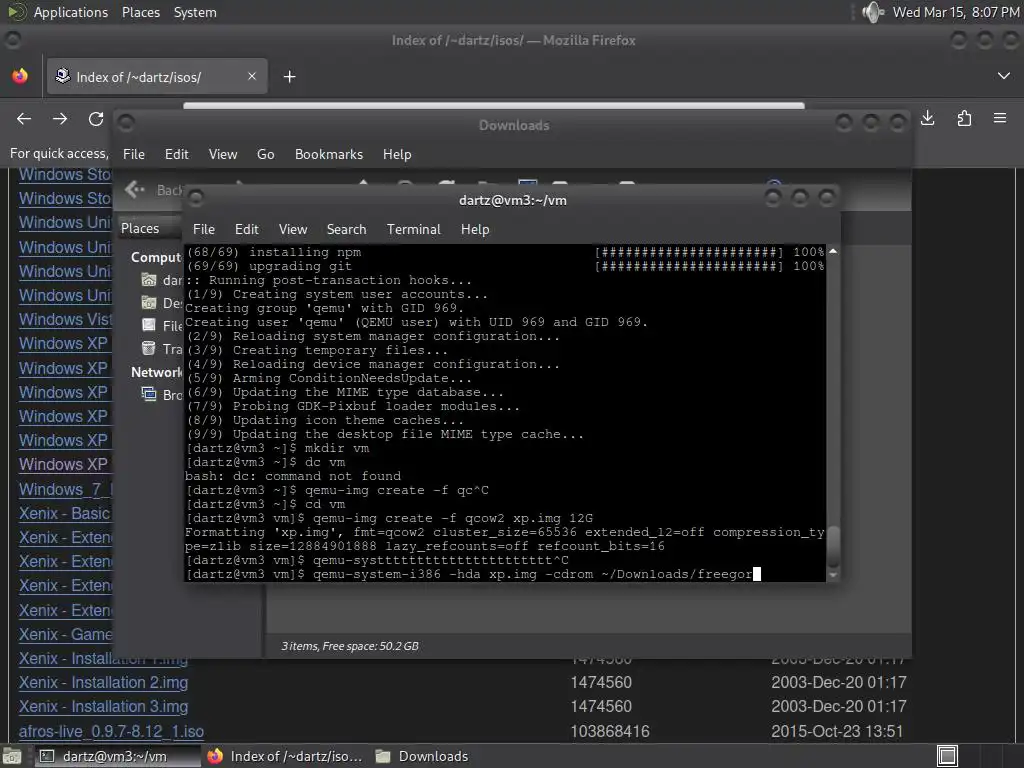Open the terminal's View menu
Image resolution: width=1024 pixels, height=768 pixels.
(x=293, y=229)
